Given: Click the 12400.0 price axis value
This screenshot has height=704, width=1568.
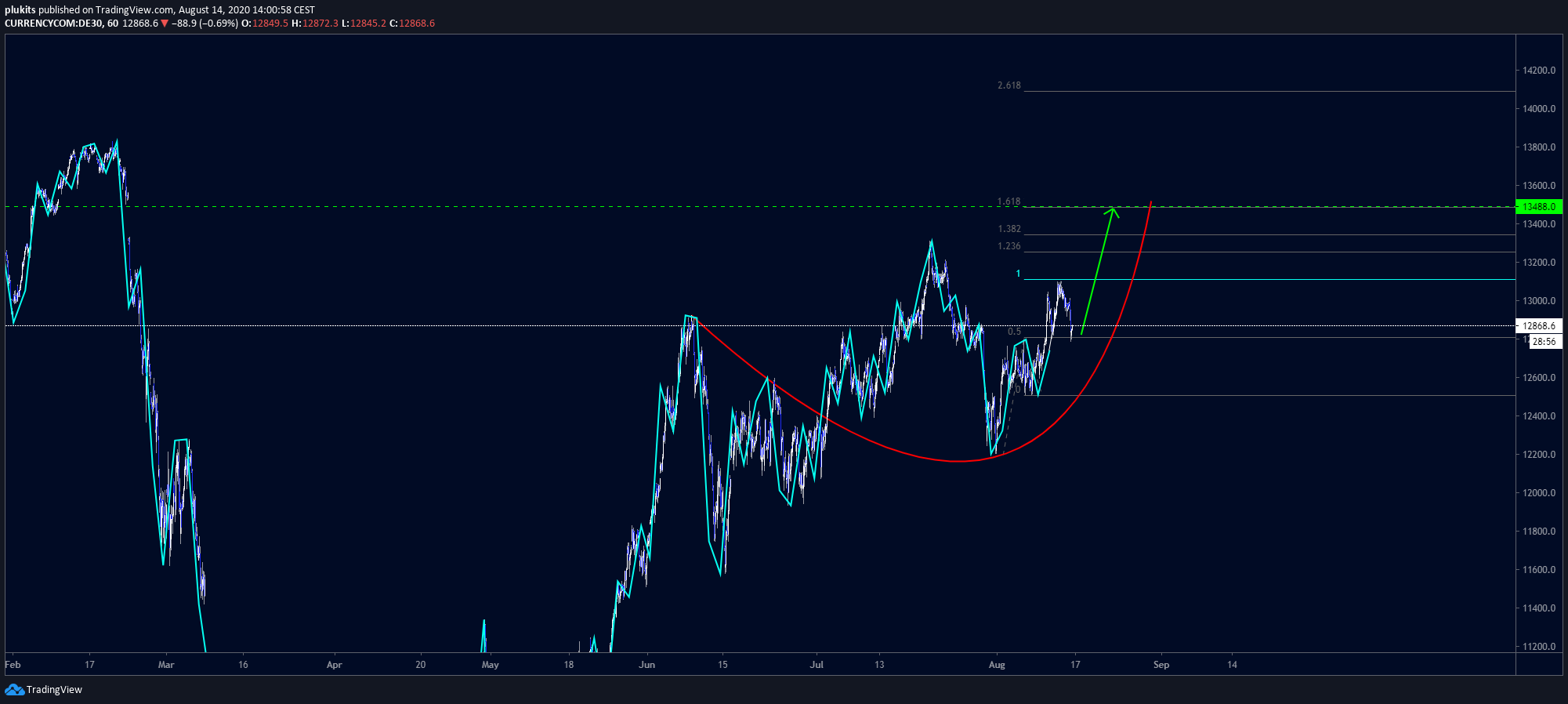Looking at the screenshot, I should (x=1539, y=416).
